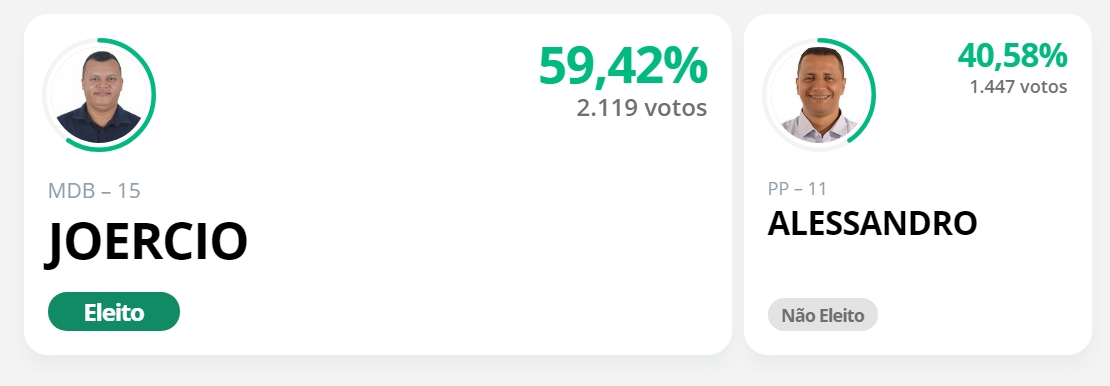The height and width of the screenshot is (386, 1110).
Task: Click Alessandro's candidate photo
Action: point(818,95)
